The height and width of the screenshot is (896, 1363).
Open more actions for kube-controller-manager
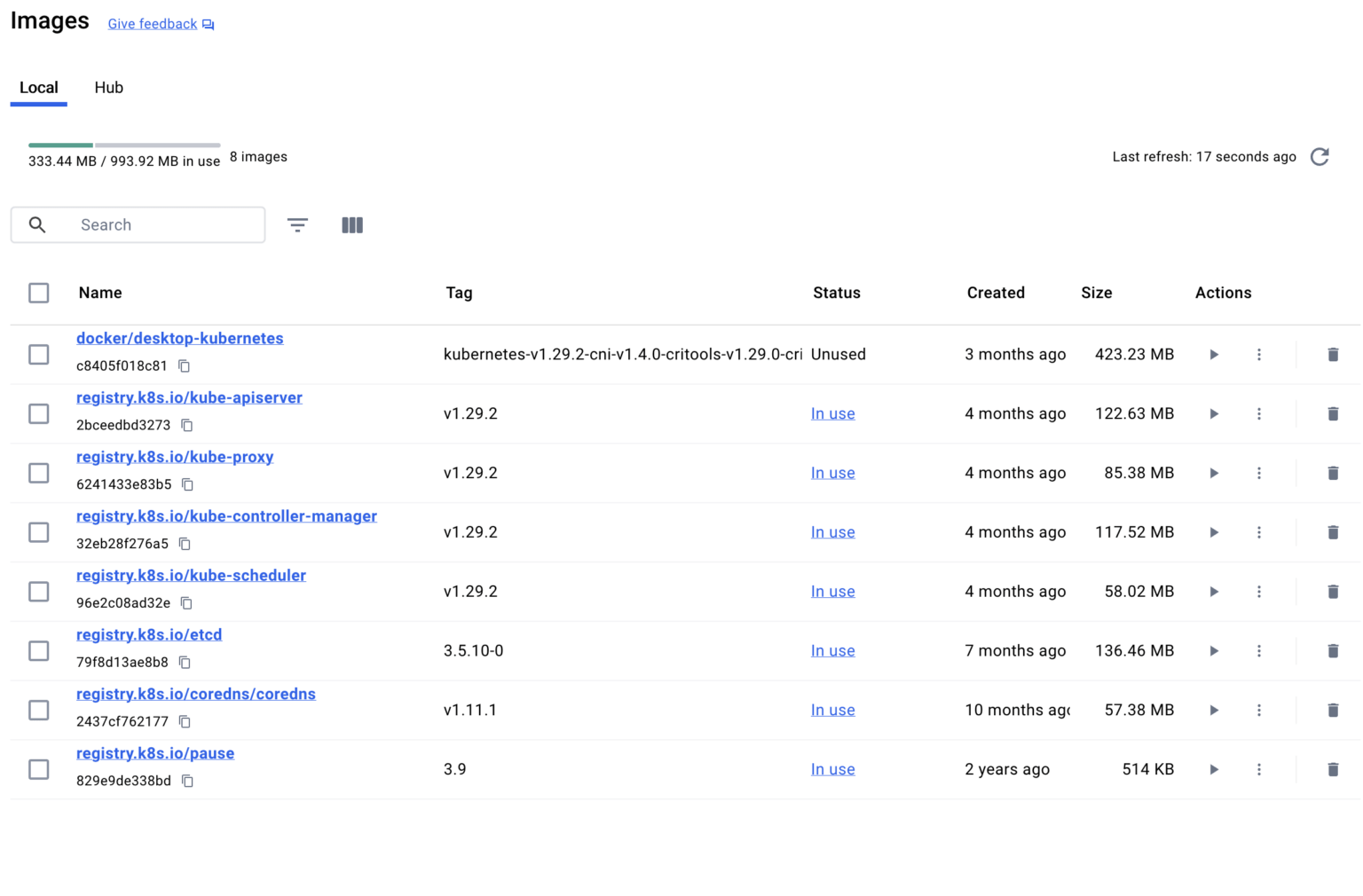[1259, 532]
